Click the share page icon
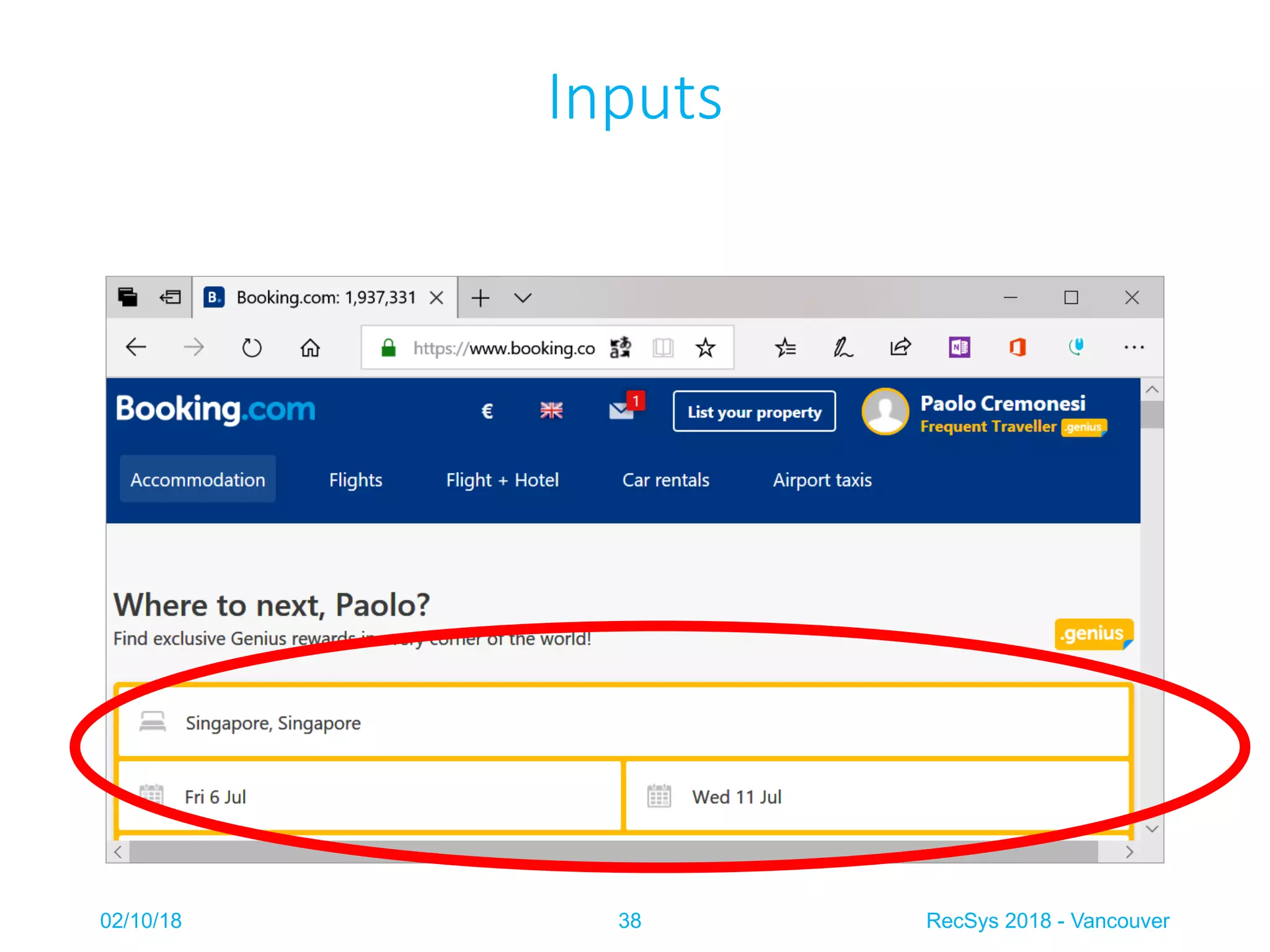This screenshot has width=1270, height=952. tap(900, 346)
